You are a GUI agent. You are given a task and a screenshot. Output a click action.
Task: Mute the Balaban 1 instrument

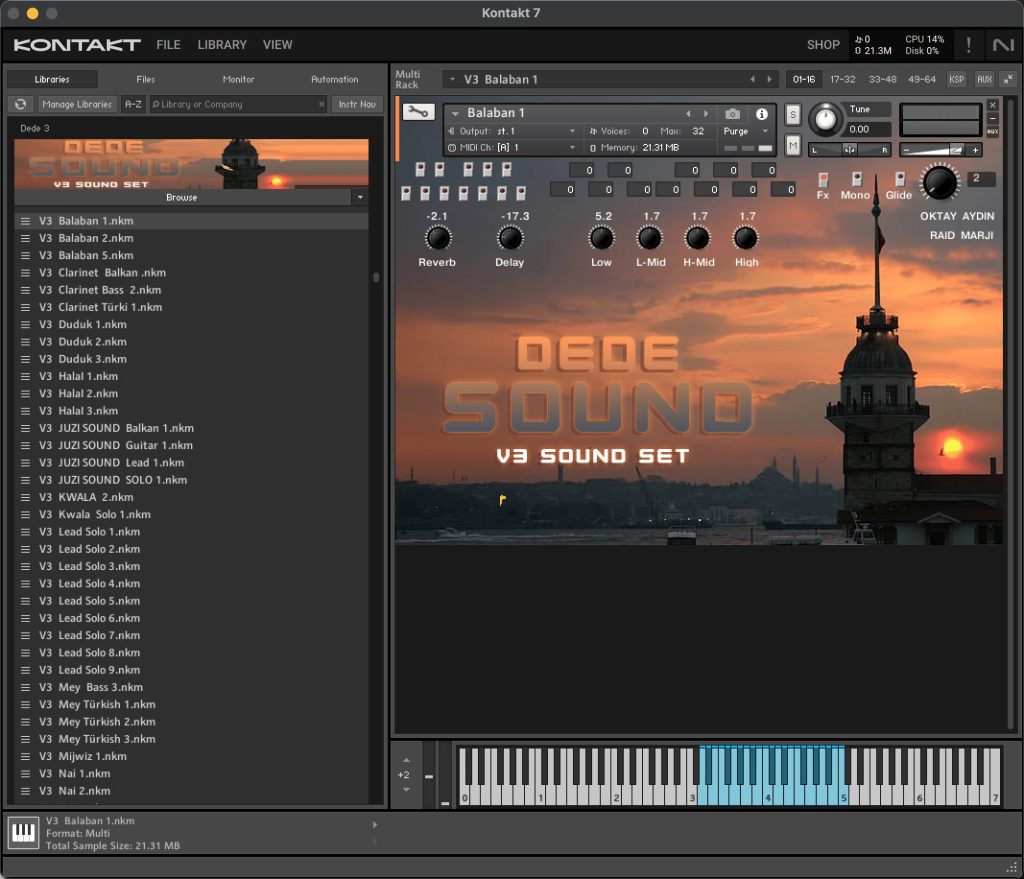pyautogui.click(x=792, y=144)
